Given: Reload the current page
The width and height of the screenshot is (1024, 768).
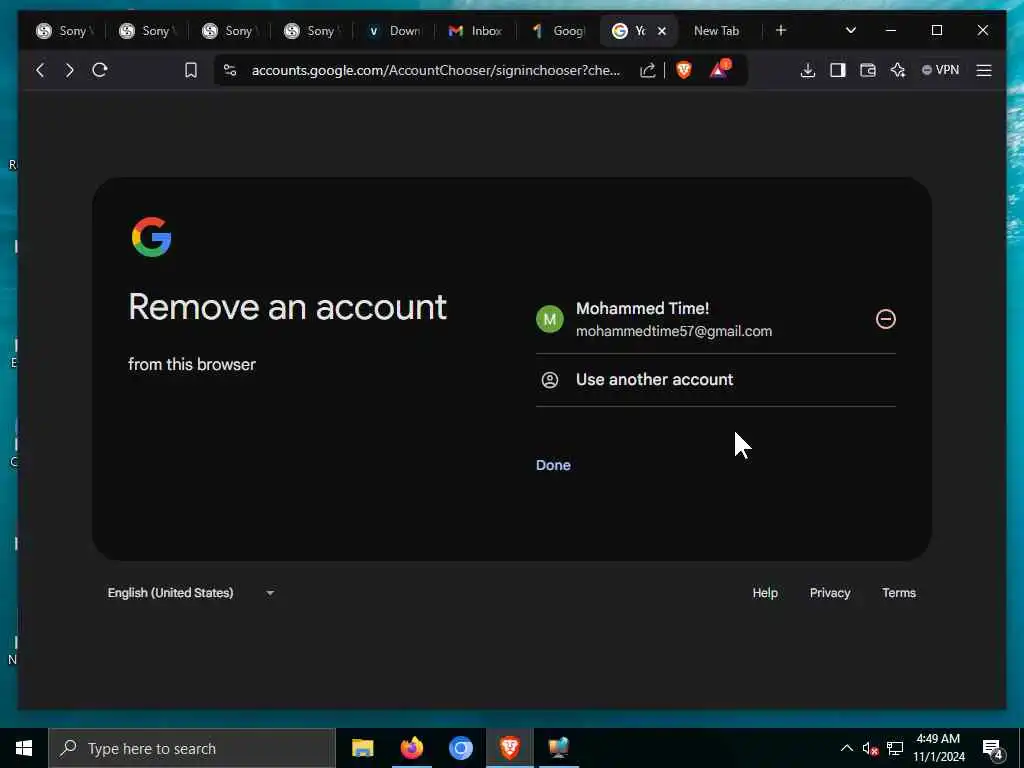Looking at the screenshot, I should 100,70.
